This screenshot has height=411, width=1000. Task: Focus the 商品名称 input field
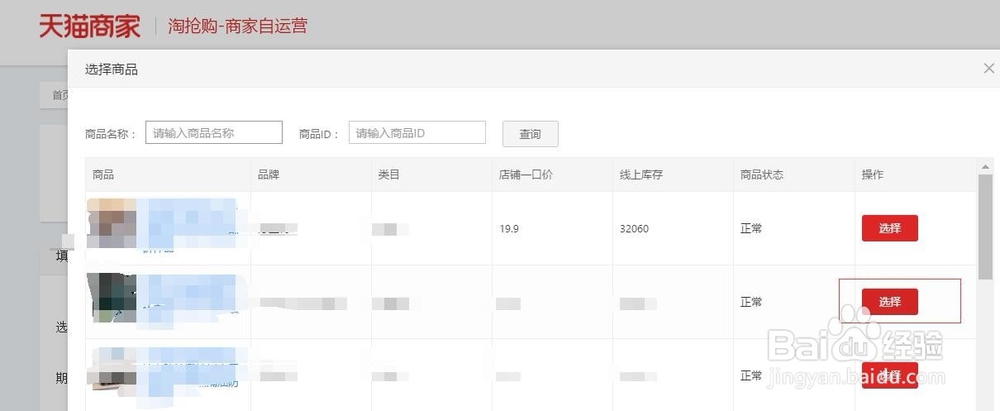click(214, 133)
